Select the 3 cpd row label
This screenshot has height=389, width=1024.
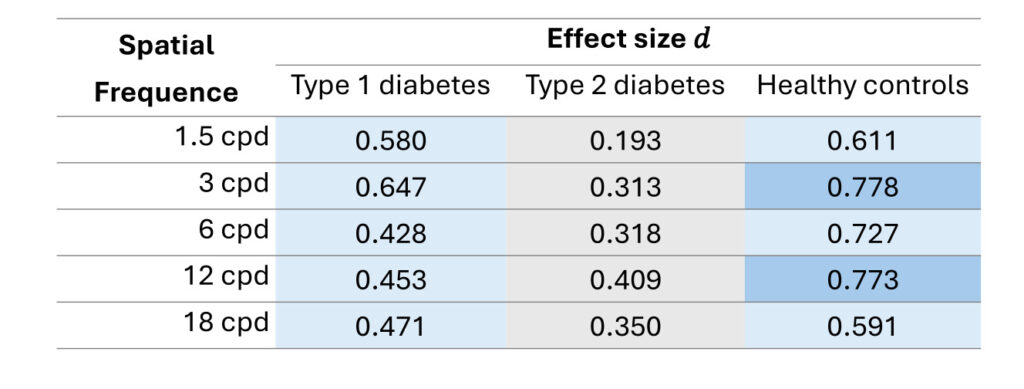234,184
